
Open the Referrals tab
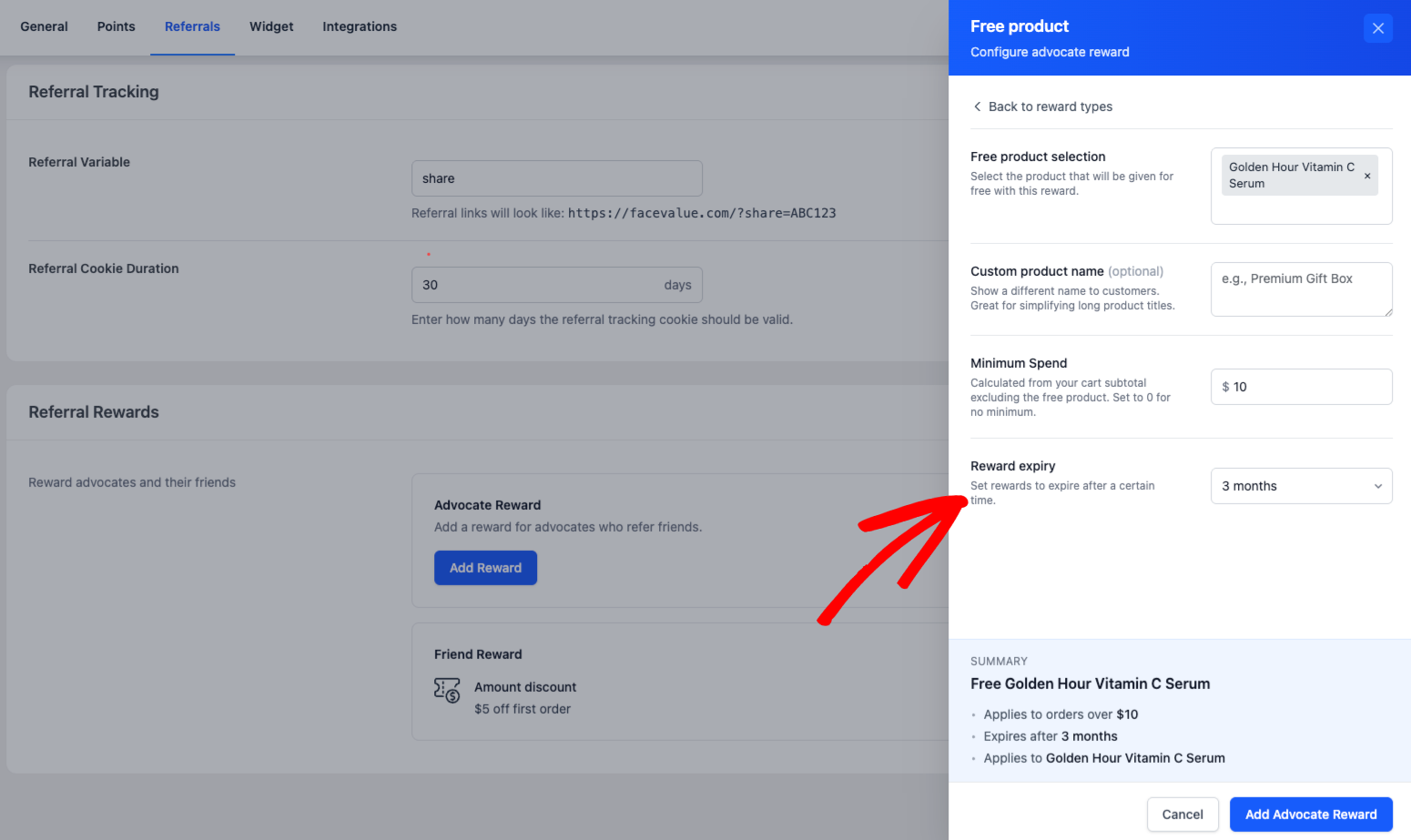point(192,26)
